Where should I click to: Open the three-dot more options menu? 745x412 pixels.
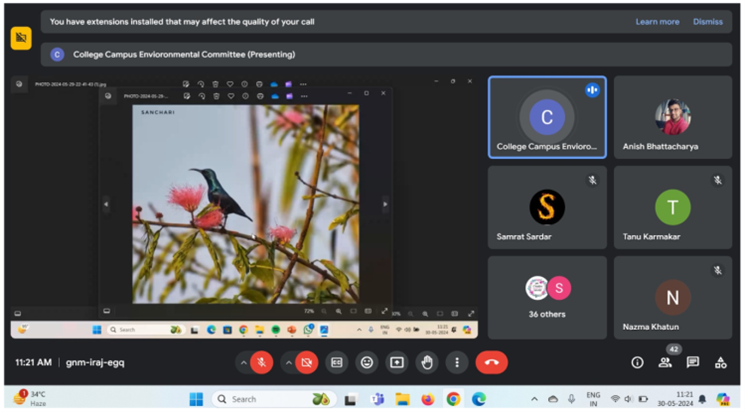pyautogui.click(x=457, y=362)
